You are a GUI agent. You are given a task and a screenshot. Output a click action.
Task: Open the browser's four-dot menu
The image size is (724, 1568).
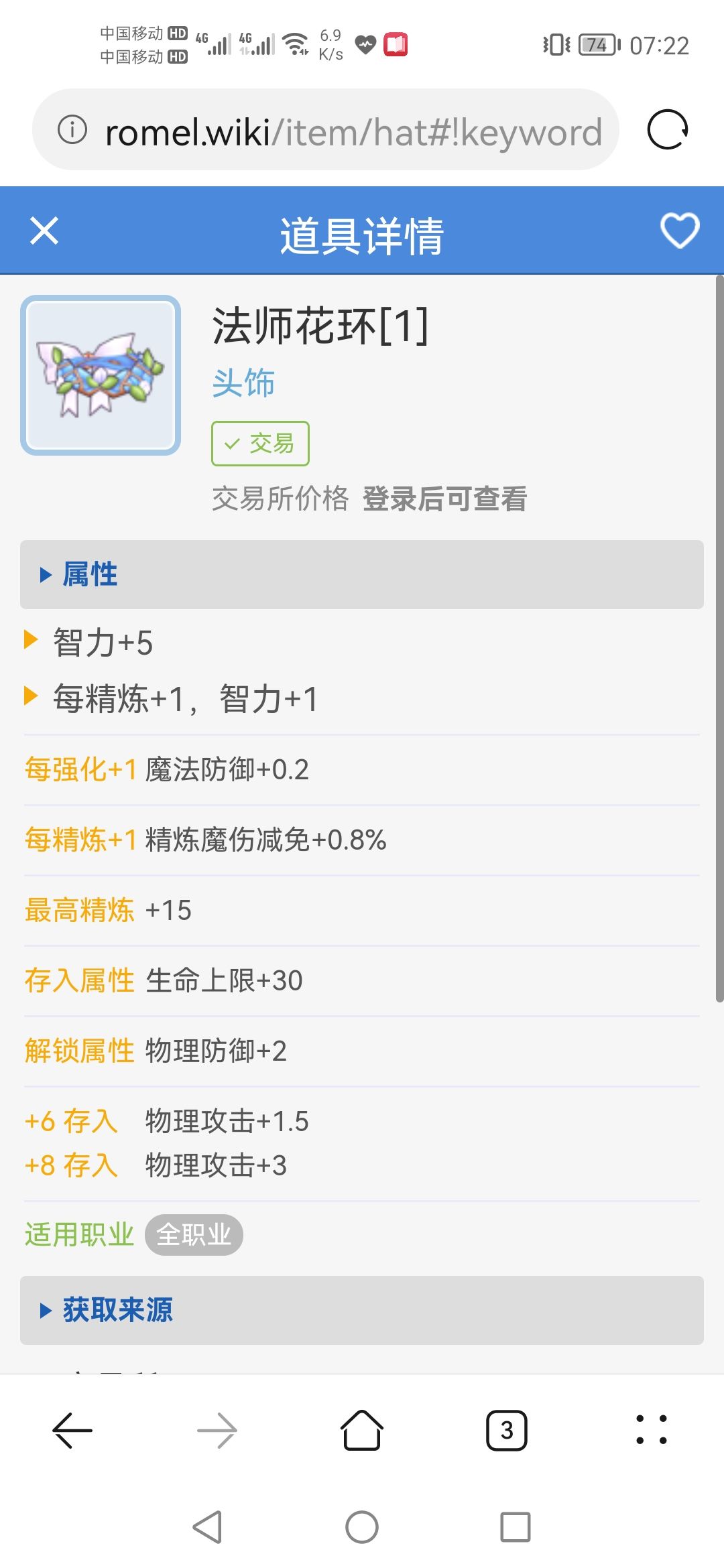pyautogui.click(x=652, y=1431)
